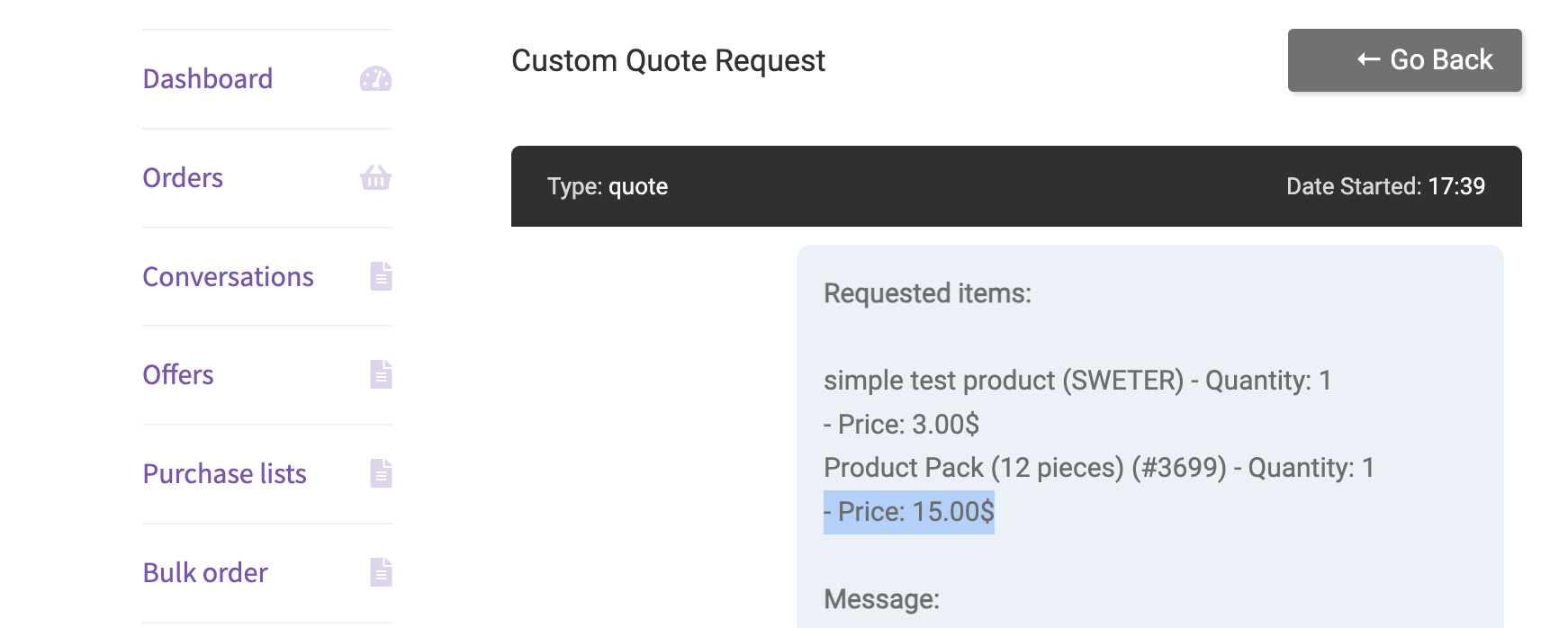
Task: Click the document icon beside Conversations
Action: tap(381, 276)
